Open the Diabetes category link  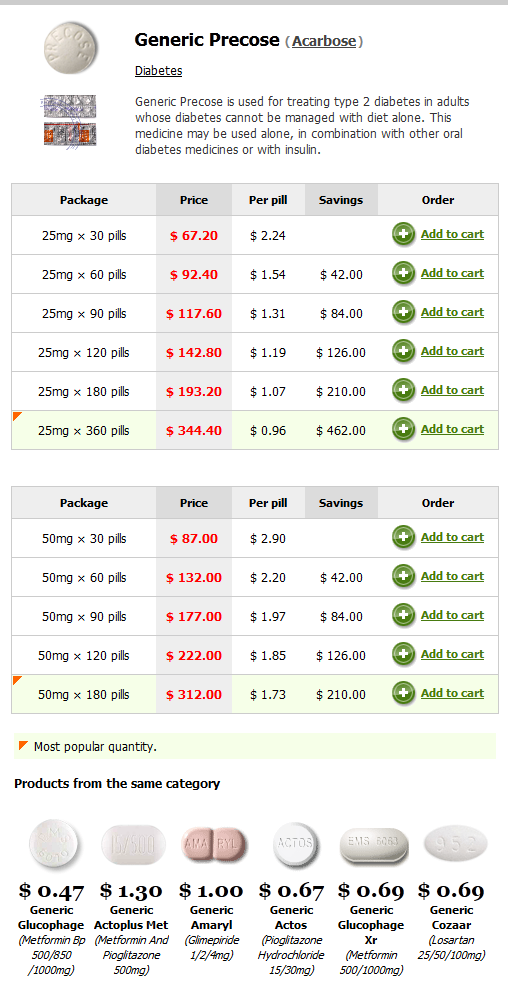point(158,71)
